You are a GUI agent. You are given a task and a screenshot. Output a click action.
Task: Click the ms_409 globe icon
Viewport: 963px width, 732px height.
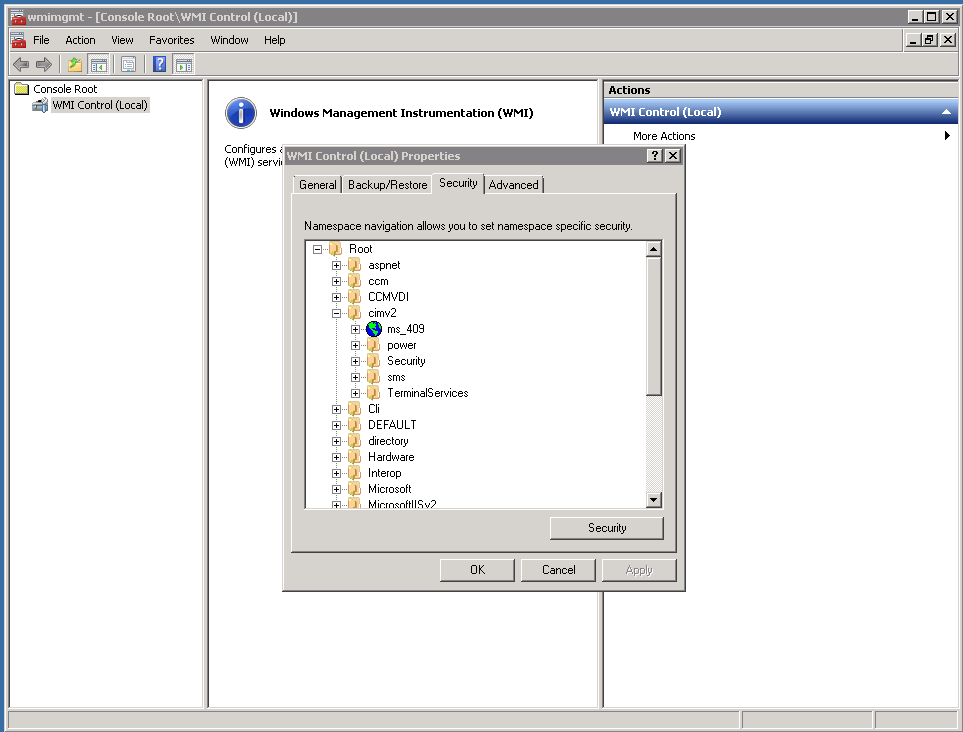(x=373, y=329)
